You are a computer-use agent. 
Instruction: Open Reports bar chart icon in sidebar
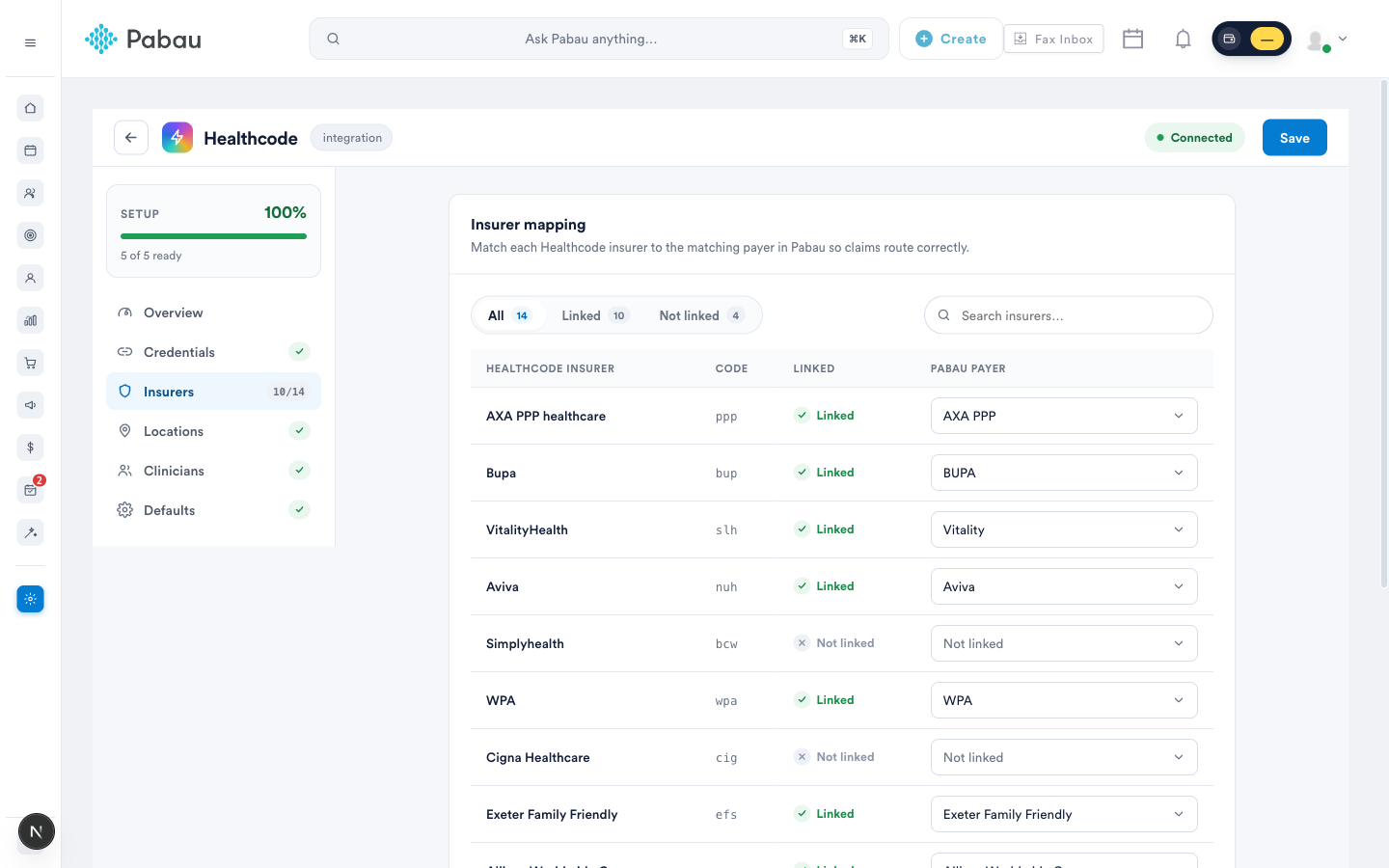click(30, 320)
